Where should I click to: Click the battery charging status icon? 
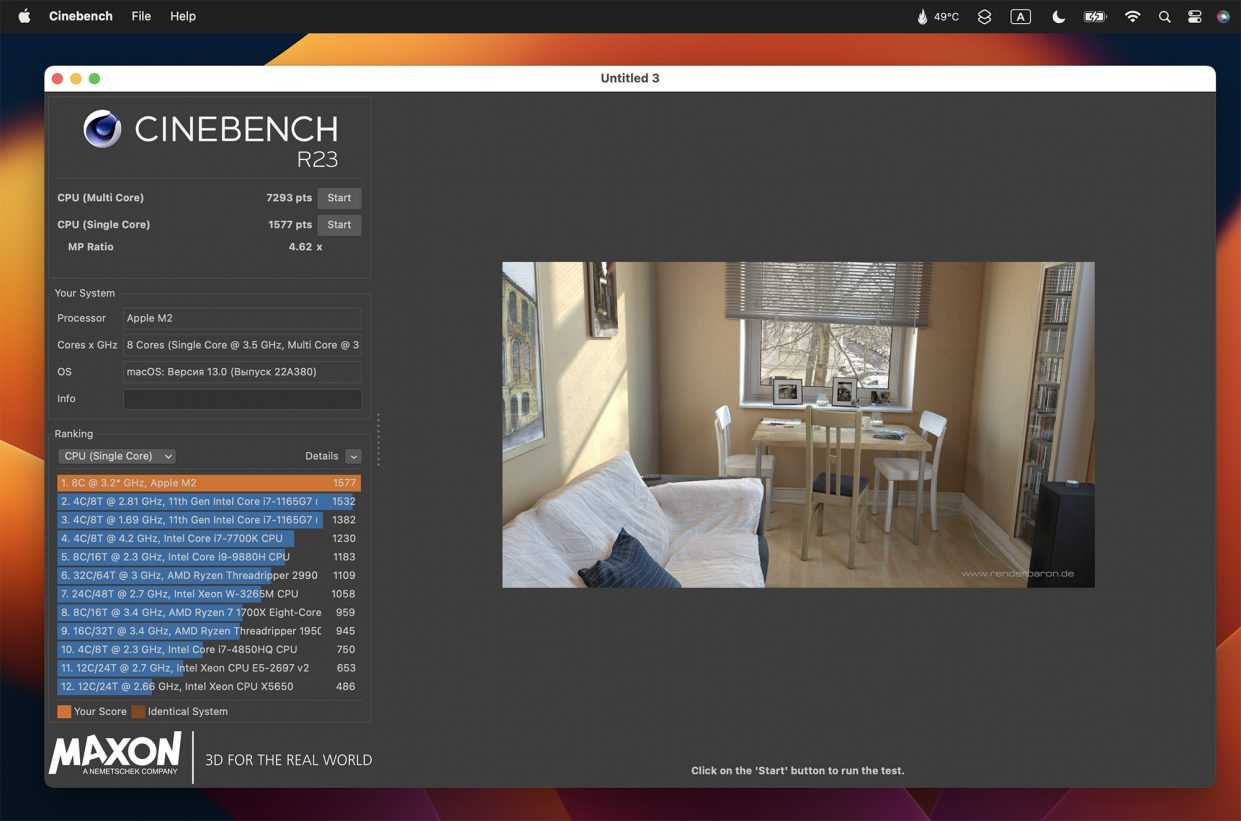click(1095, 16)
